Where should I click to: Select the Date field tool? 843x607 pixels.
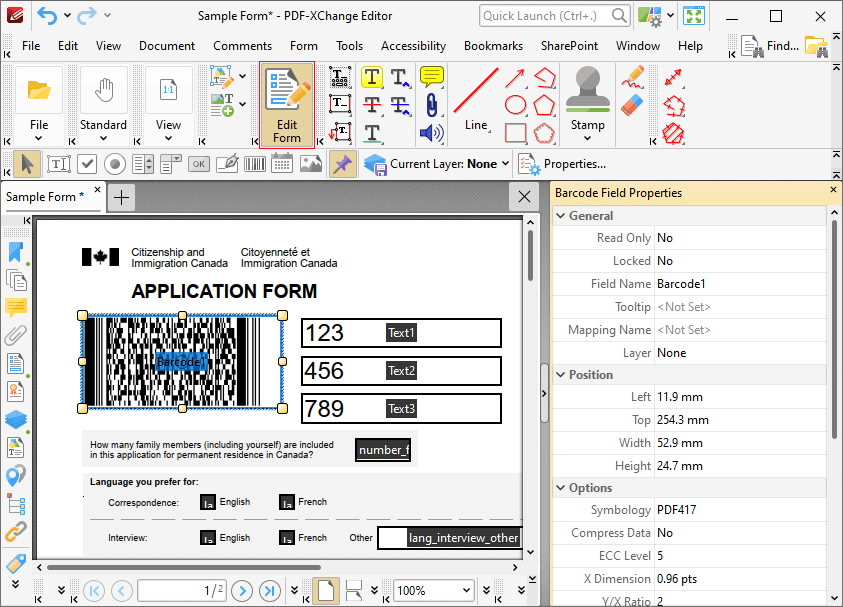click(x=282, y=164)
